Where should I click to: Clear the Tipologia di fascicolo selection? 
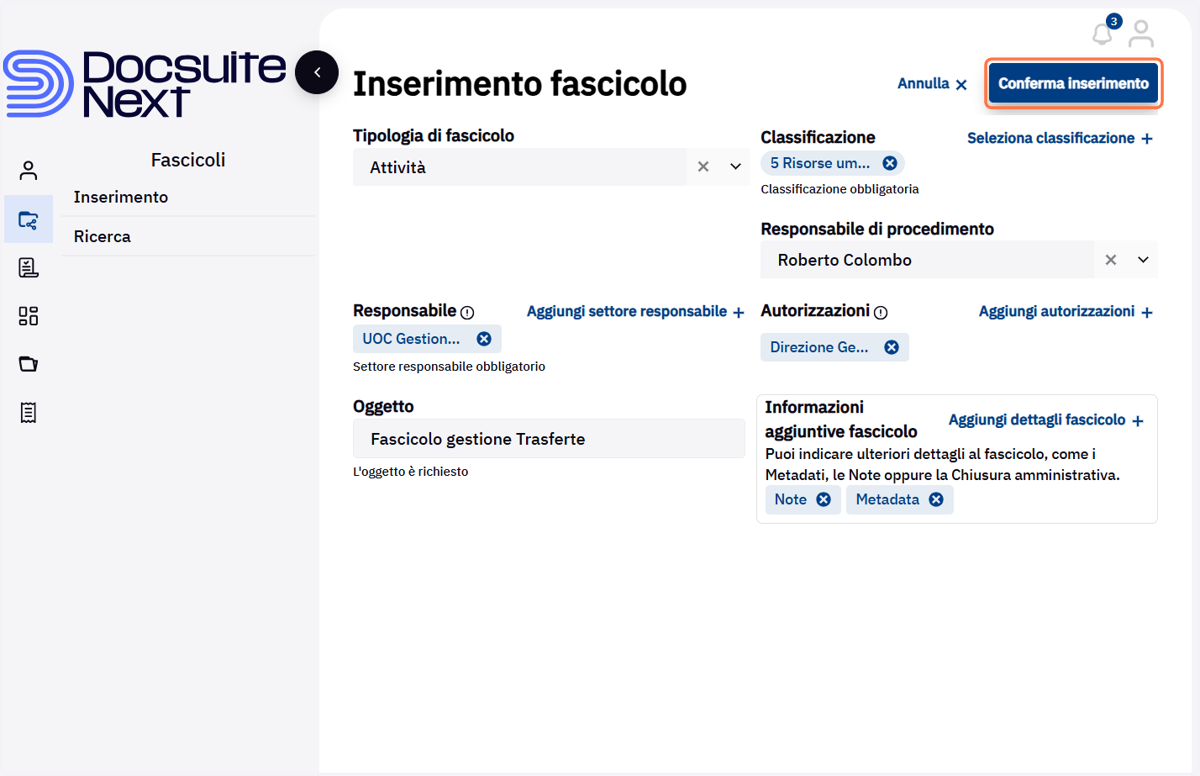coord(703,167)
